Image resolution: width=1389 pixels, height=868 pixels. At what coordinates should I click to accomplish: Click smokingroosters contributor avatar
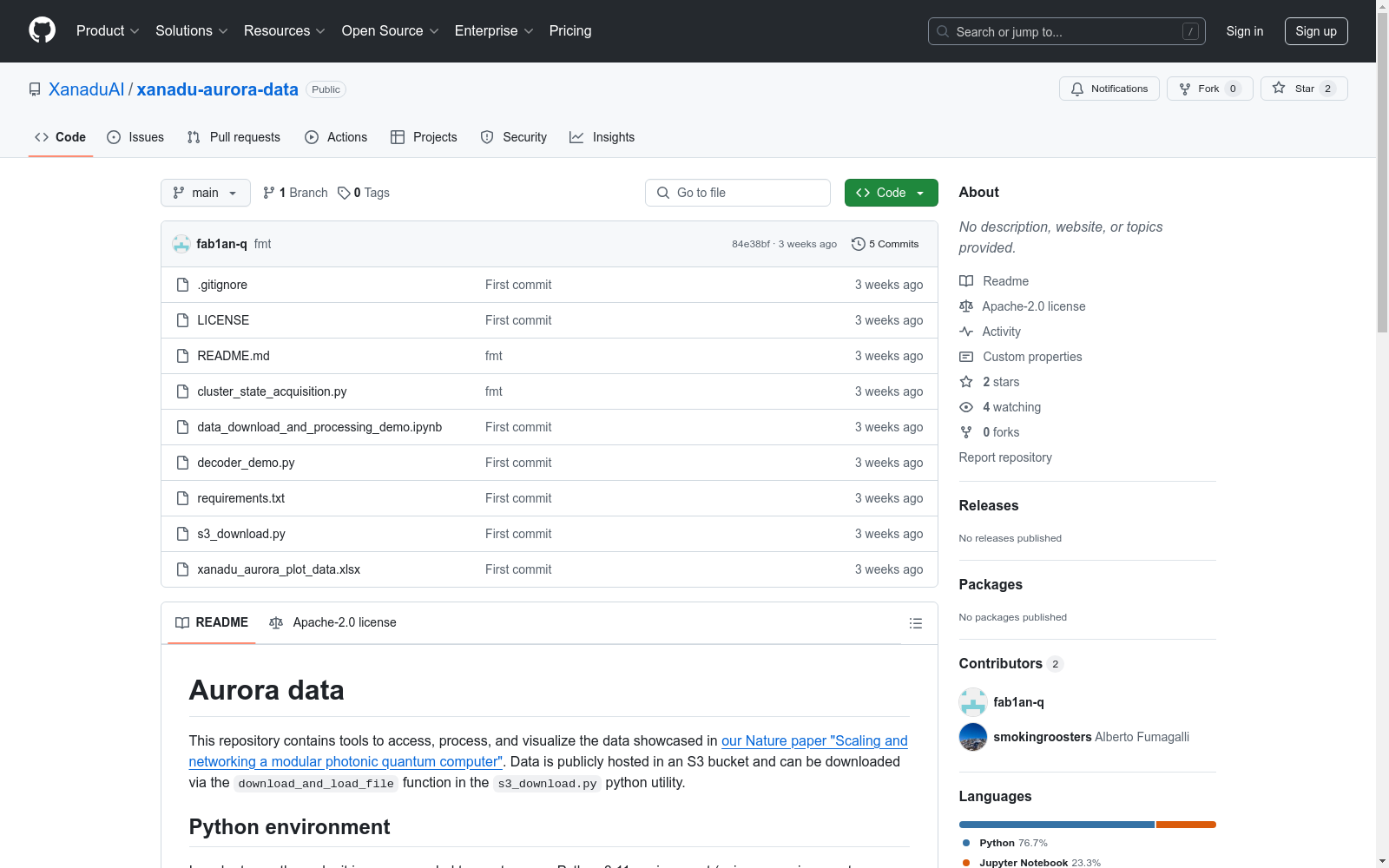point(973,737)
